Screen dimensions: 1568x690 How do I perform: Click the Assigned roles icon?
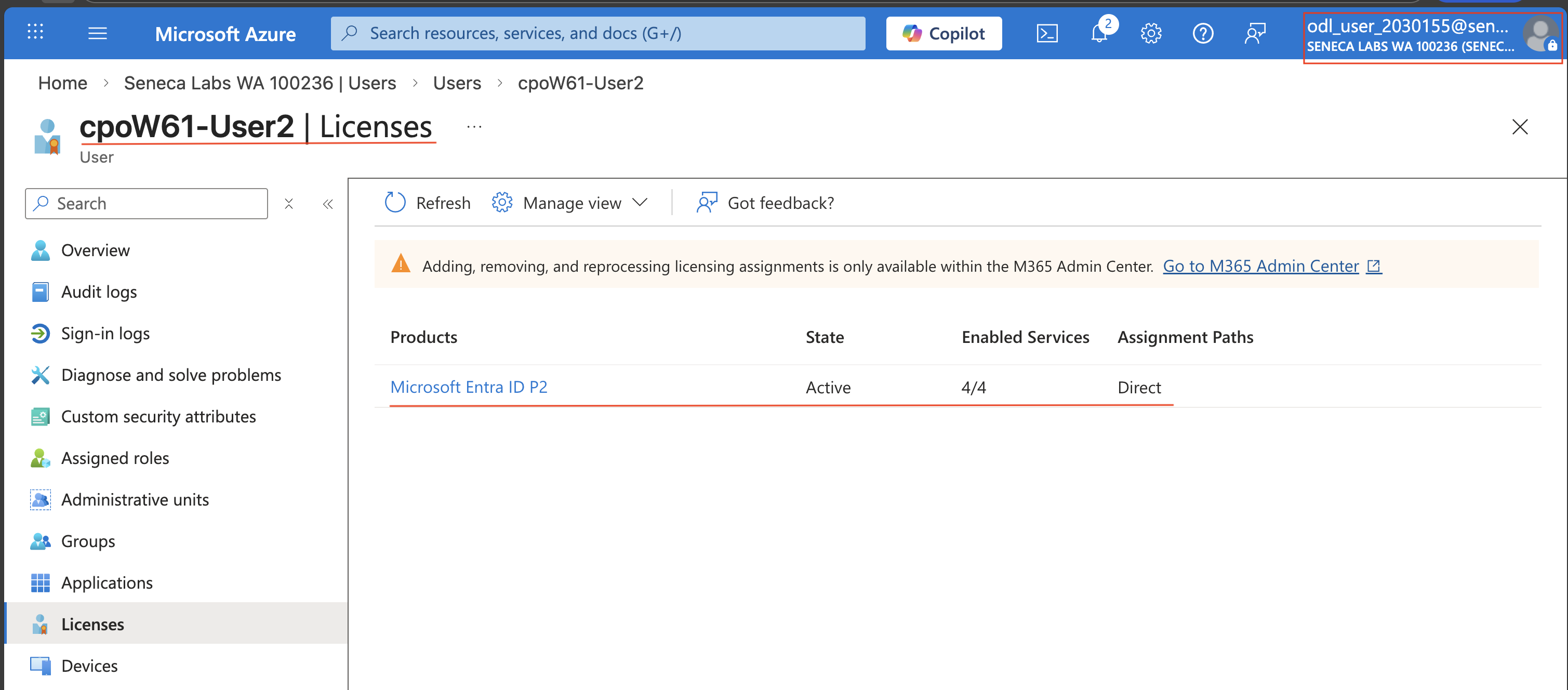[x=40, y=458]
